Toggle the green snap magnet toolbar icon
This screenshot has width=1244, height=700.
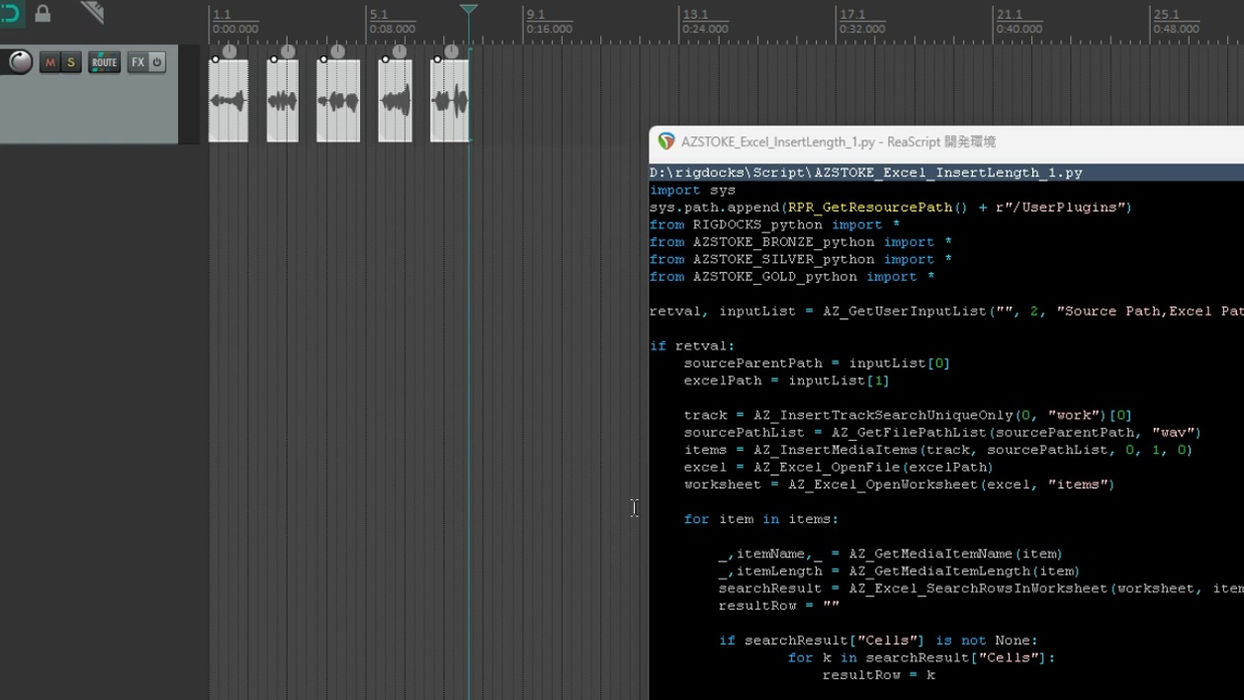tap(10, 13)
